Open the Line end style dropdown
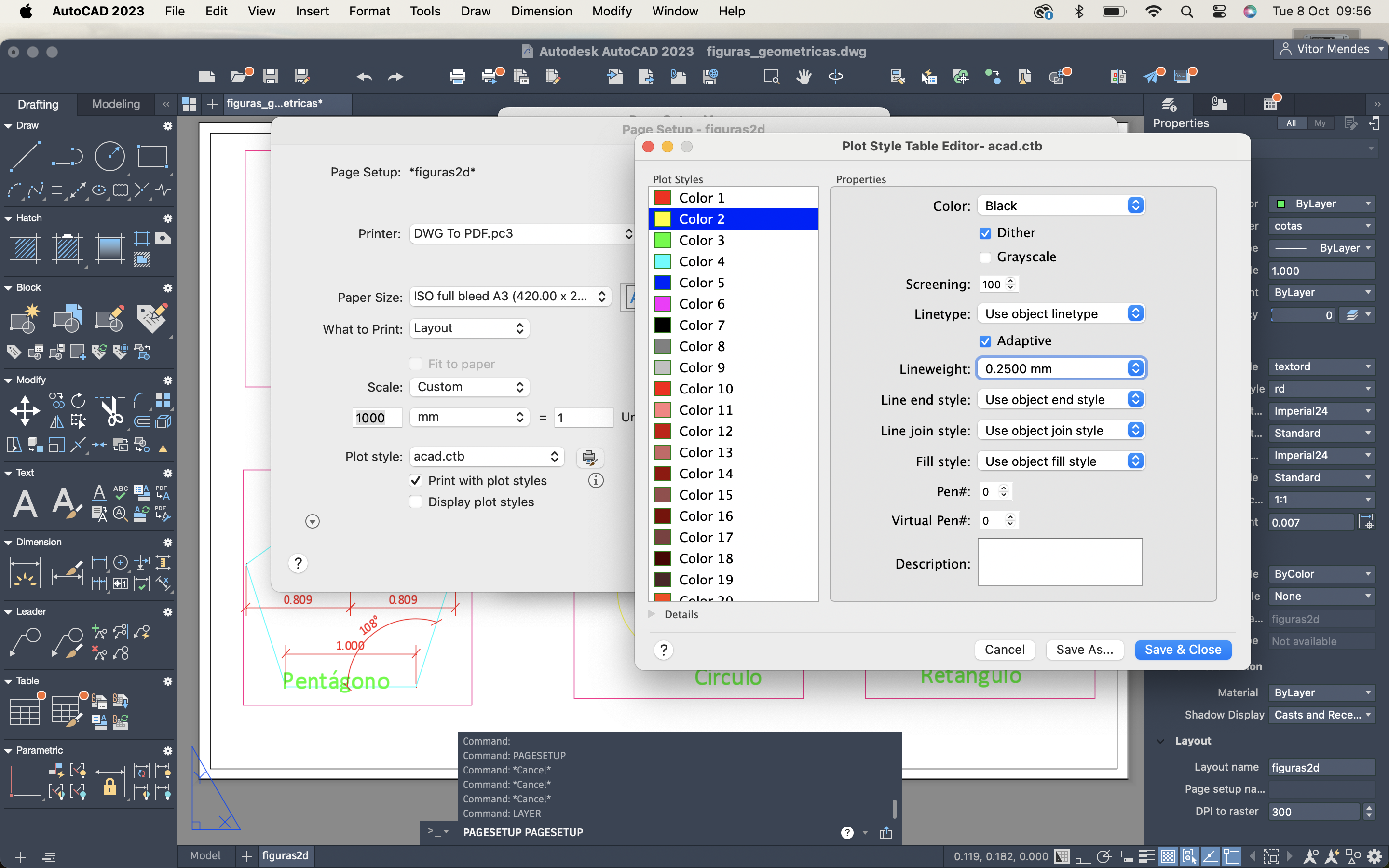 (x=1061, y=400)
